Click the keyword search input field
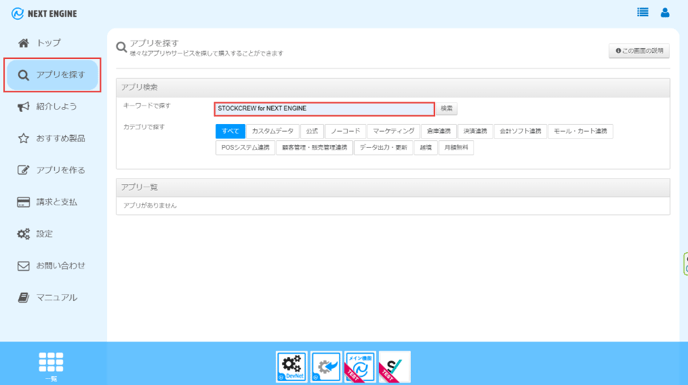The width and height of the screenshot is (688, 385). (x=324, y=109)
